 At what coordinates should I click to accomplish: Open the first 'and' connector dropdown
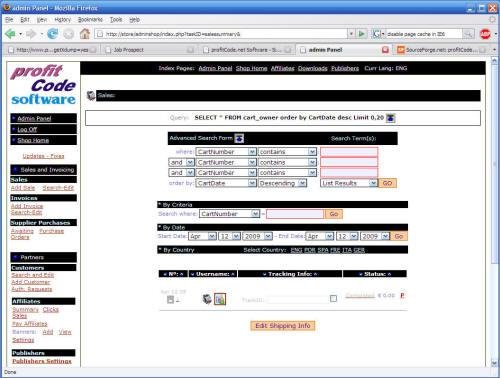(x=181, y=162)
